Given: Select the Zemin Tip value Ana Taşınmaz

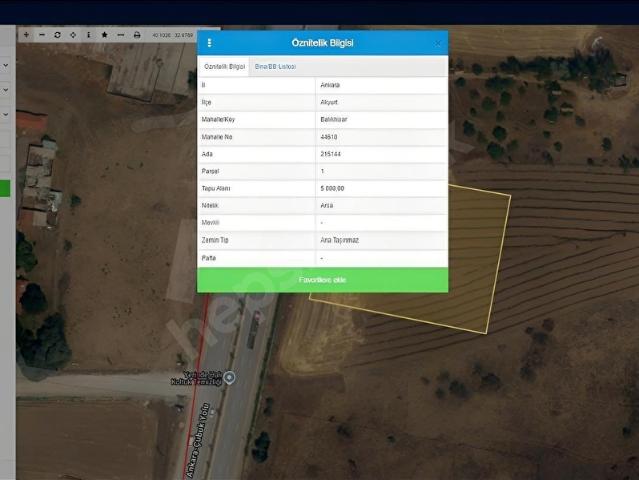Looking at the screenshot, I should coord(339,240).
